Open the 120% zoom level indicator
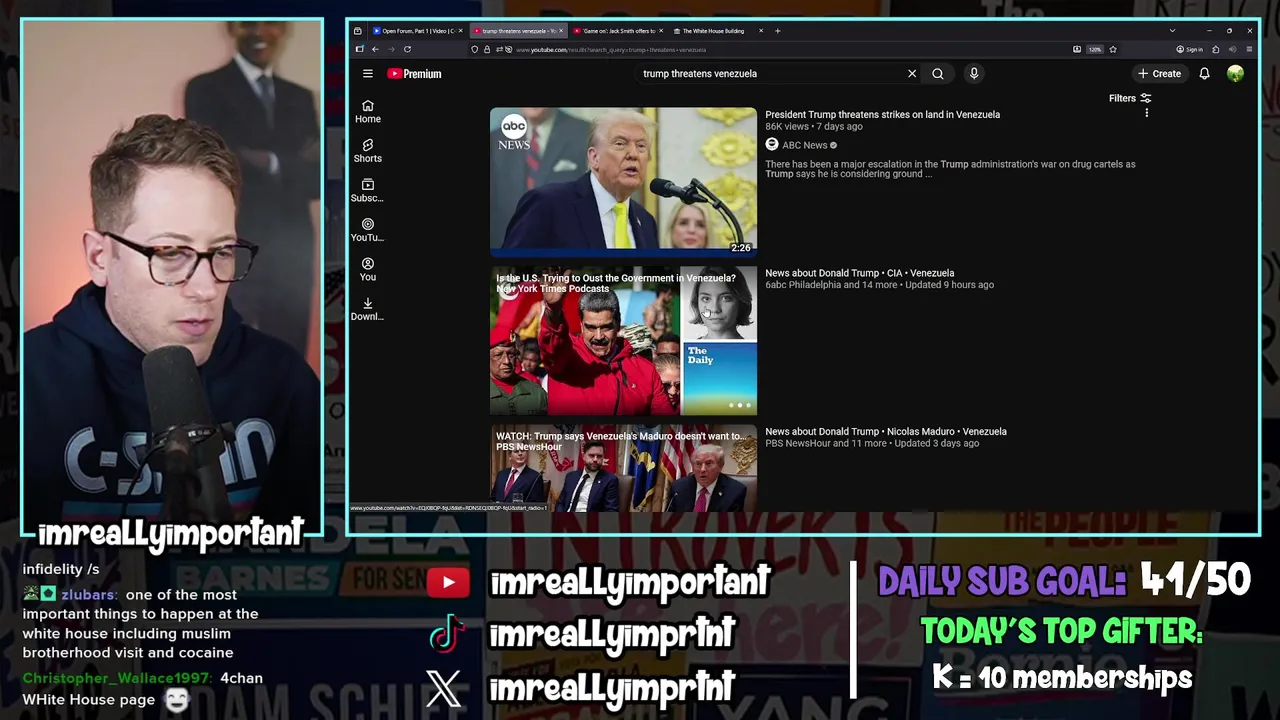The image size is (1280, 720). [x=1095, y=49]
